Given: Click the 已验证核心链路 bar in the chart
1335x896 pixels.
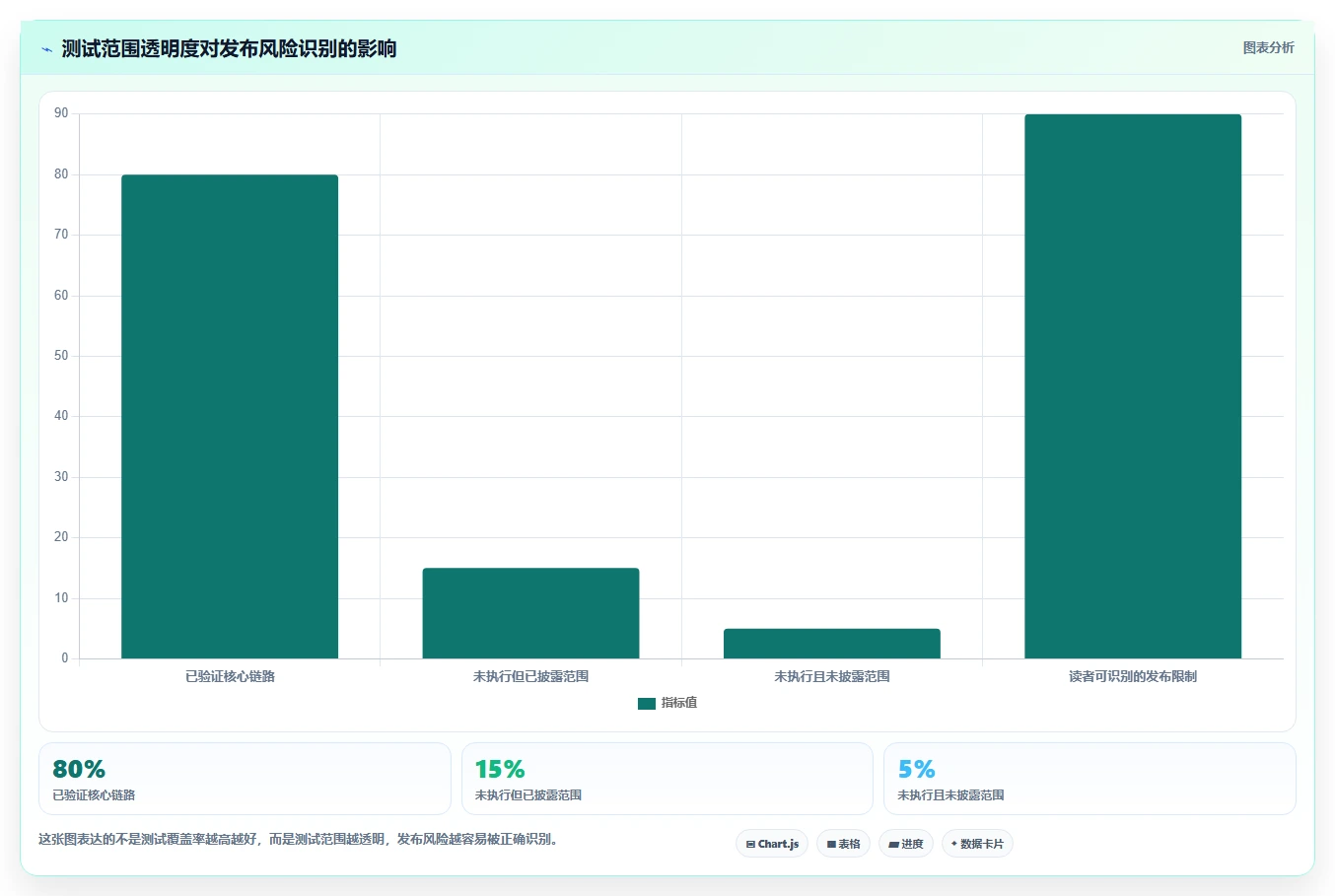Looking at the screenshot, I should tap(230, 417).
